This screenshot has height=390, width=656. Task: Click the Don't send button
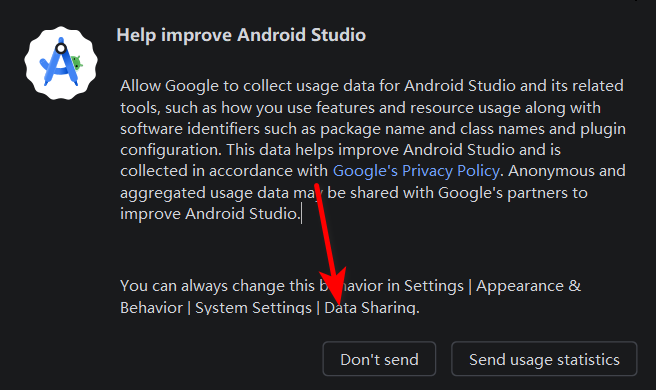coord(379,359)
